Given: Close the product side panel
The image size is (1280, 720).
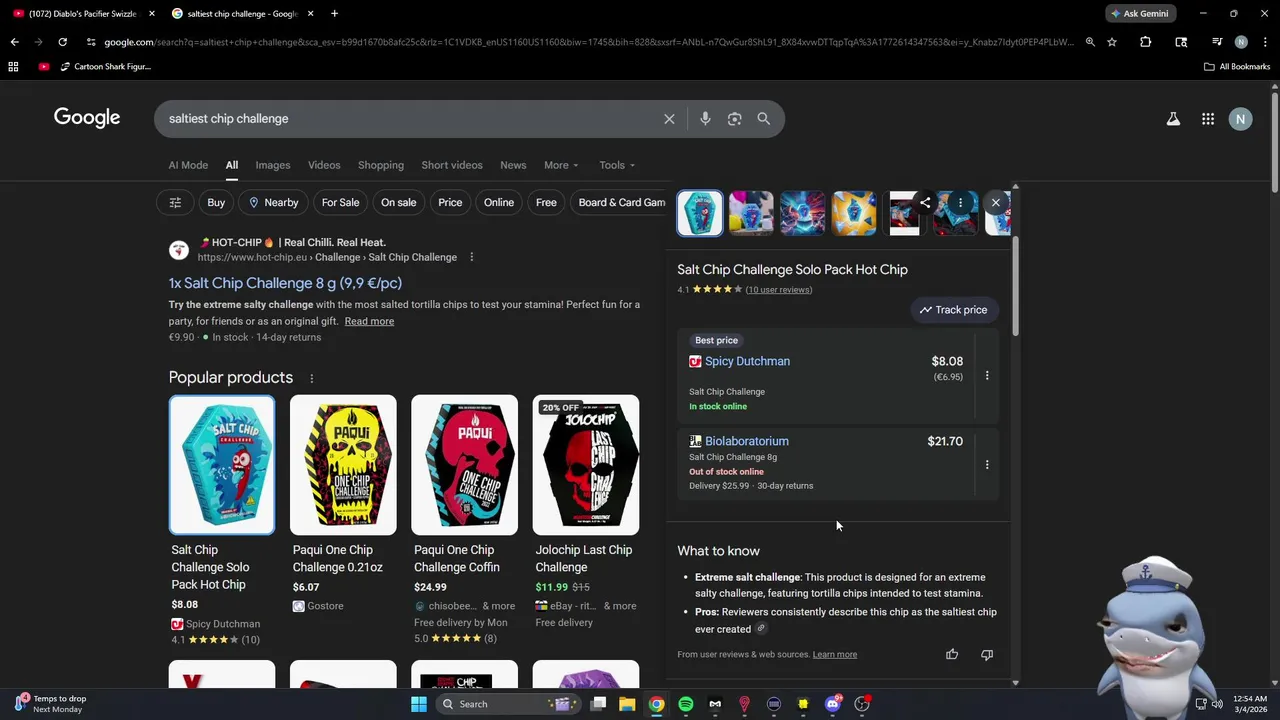Looking at the screenshot, I should click(x=995, y=203).
